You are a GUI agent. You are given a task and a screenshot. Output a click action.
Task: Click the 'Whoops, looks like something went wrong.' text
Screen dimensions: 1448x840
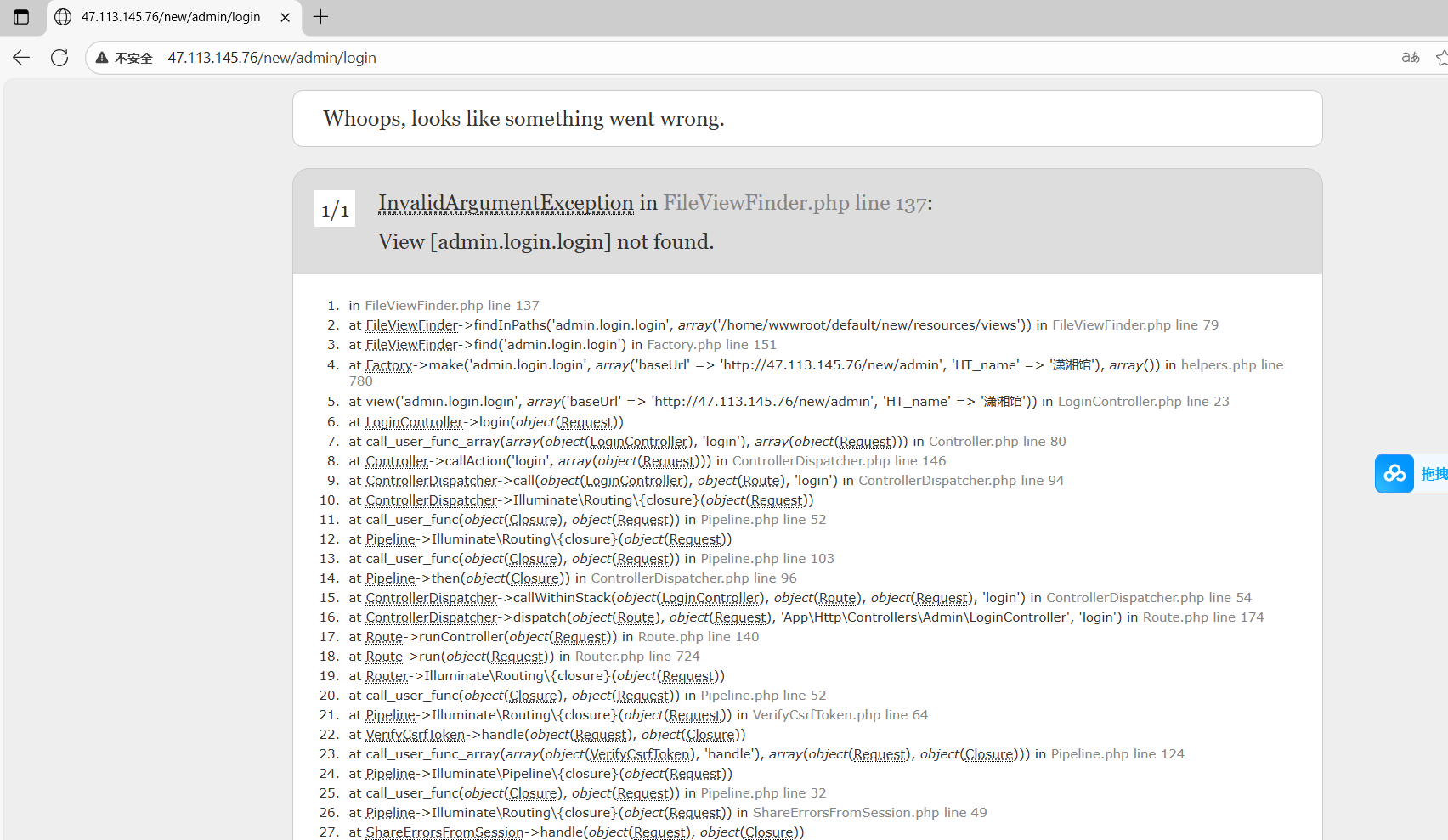tap(523, 119)
